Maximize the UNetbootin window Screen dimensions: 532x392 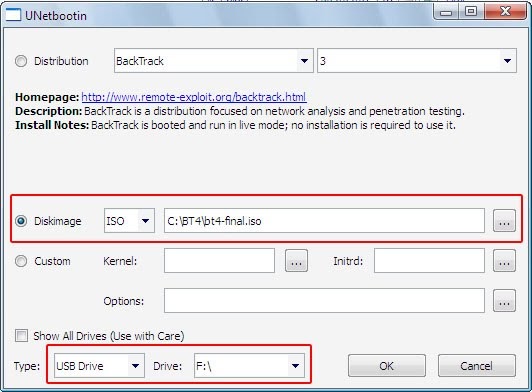tap(471, 12)
